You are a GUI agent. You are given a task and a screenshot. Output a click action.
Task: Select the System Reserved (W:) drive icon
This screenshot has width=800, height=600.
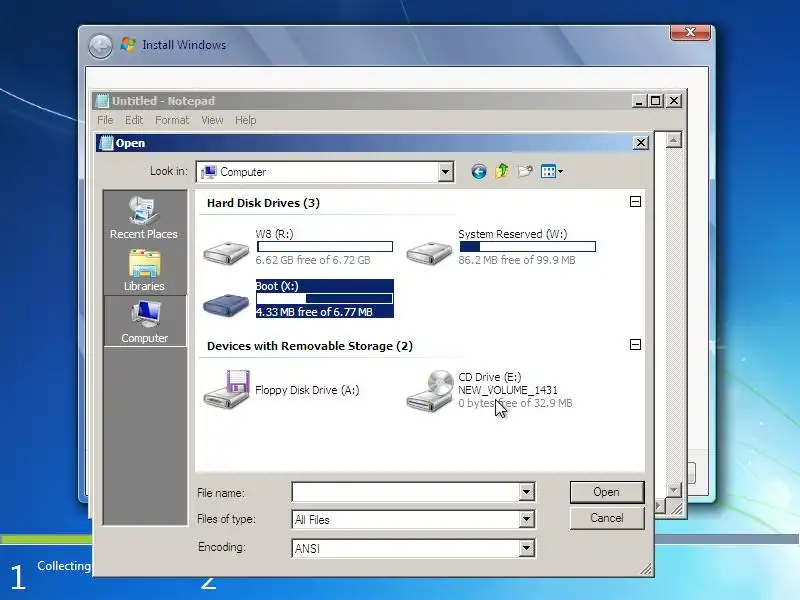pyautogui.click(x=429, y=253)
